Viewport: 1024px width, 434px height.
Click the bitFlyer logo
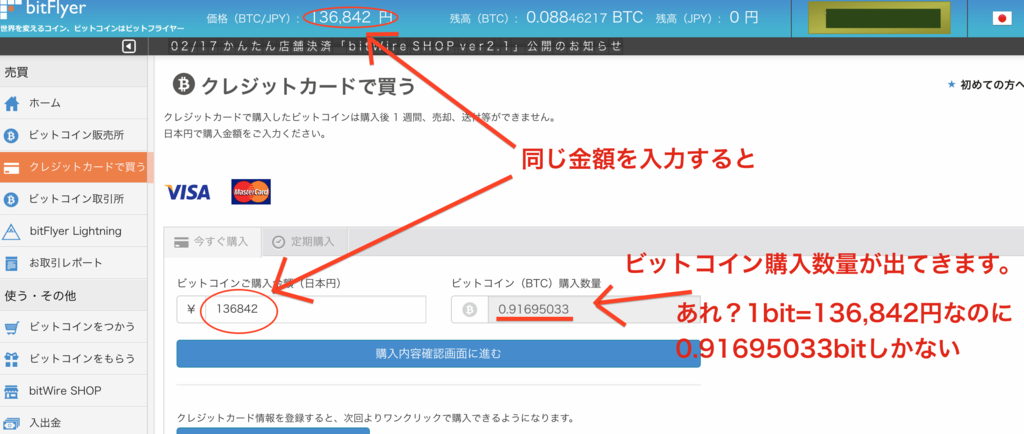[44, 10]
